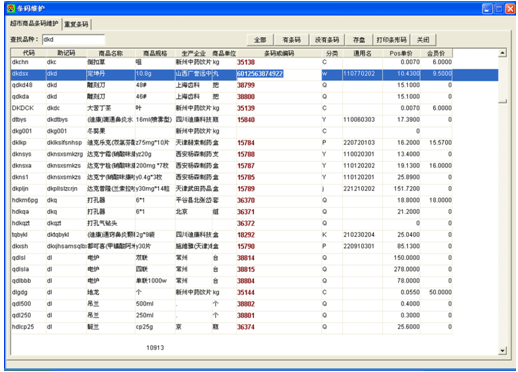This screenshot has height=372, width=518.
Task: Click generic name 220720103 cell
Action: tap(359, 143)
